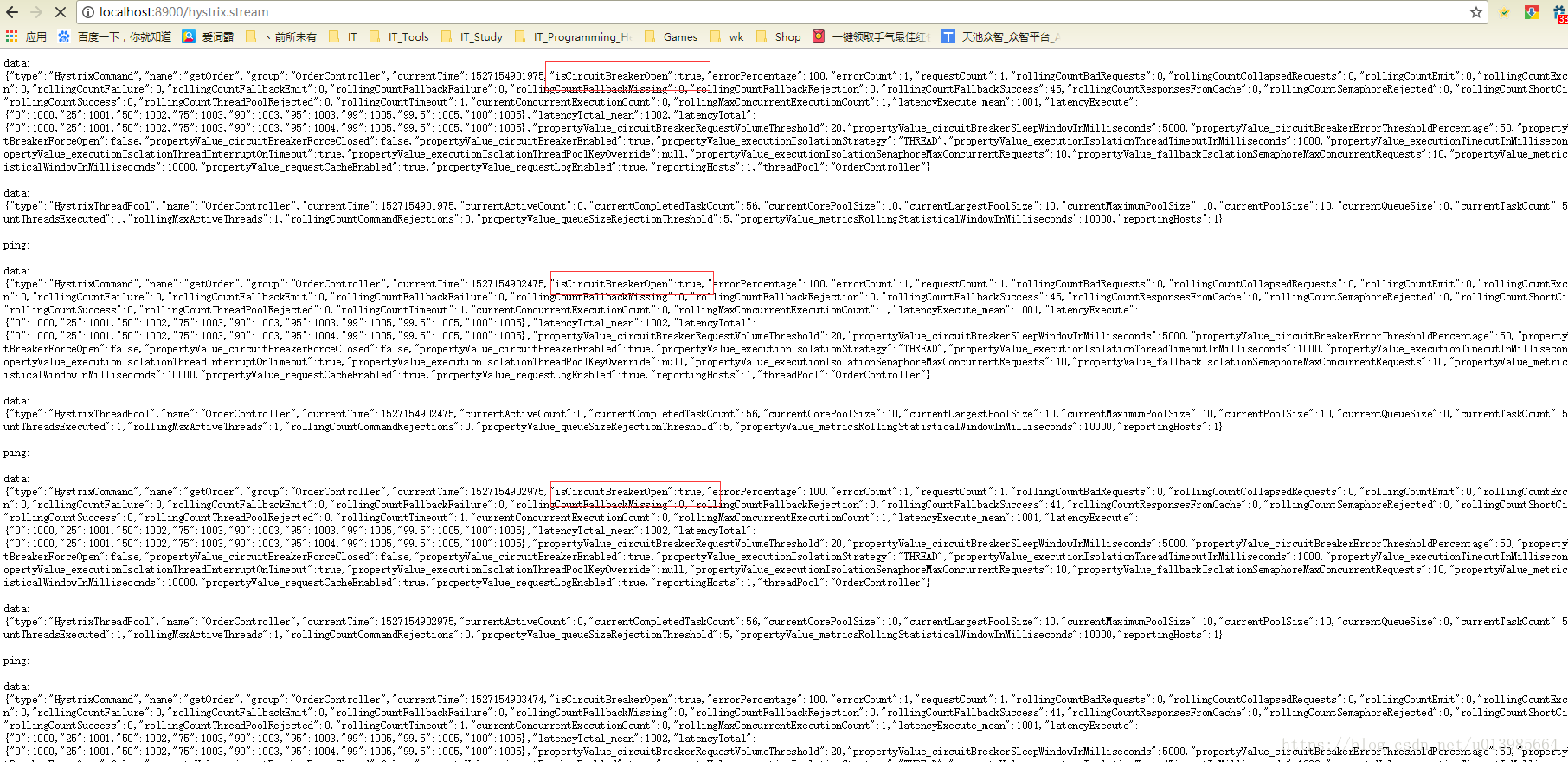
Task: Open the Chrome apps grid shortcut
Action: click(11, 36)
